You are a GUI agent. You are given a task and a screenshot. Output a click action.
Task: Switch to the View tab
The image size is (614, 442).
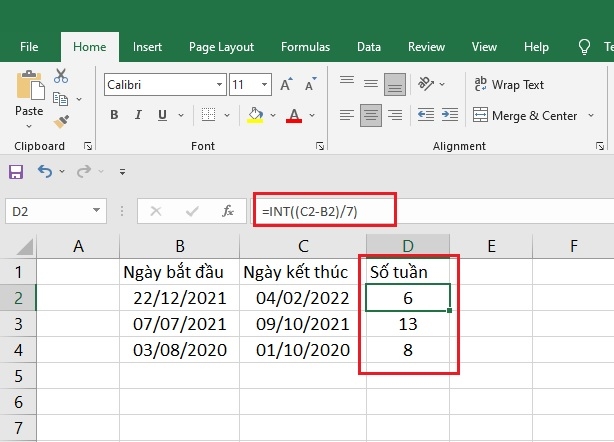(x=484, y=47)
